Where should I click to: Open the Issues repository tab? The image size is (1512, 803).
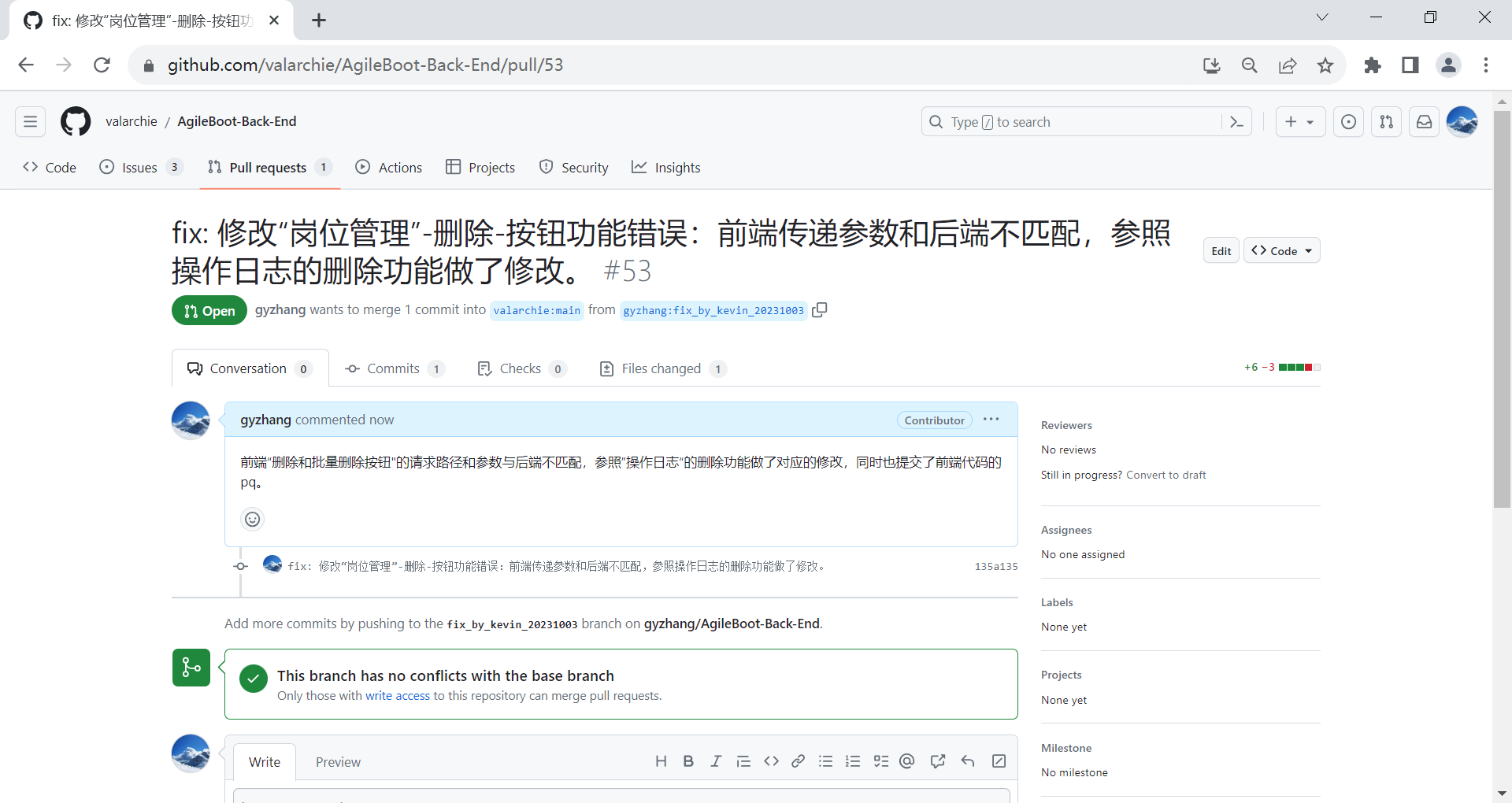point(141,168)
